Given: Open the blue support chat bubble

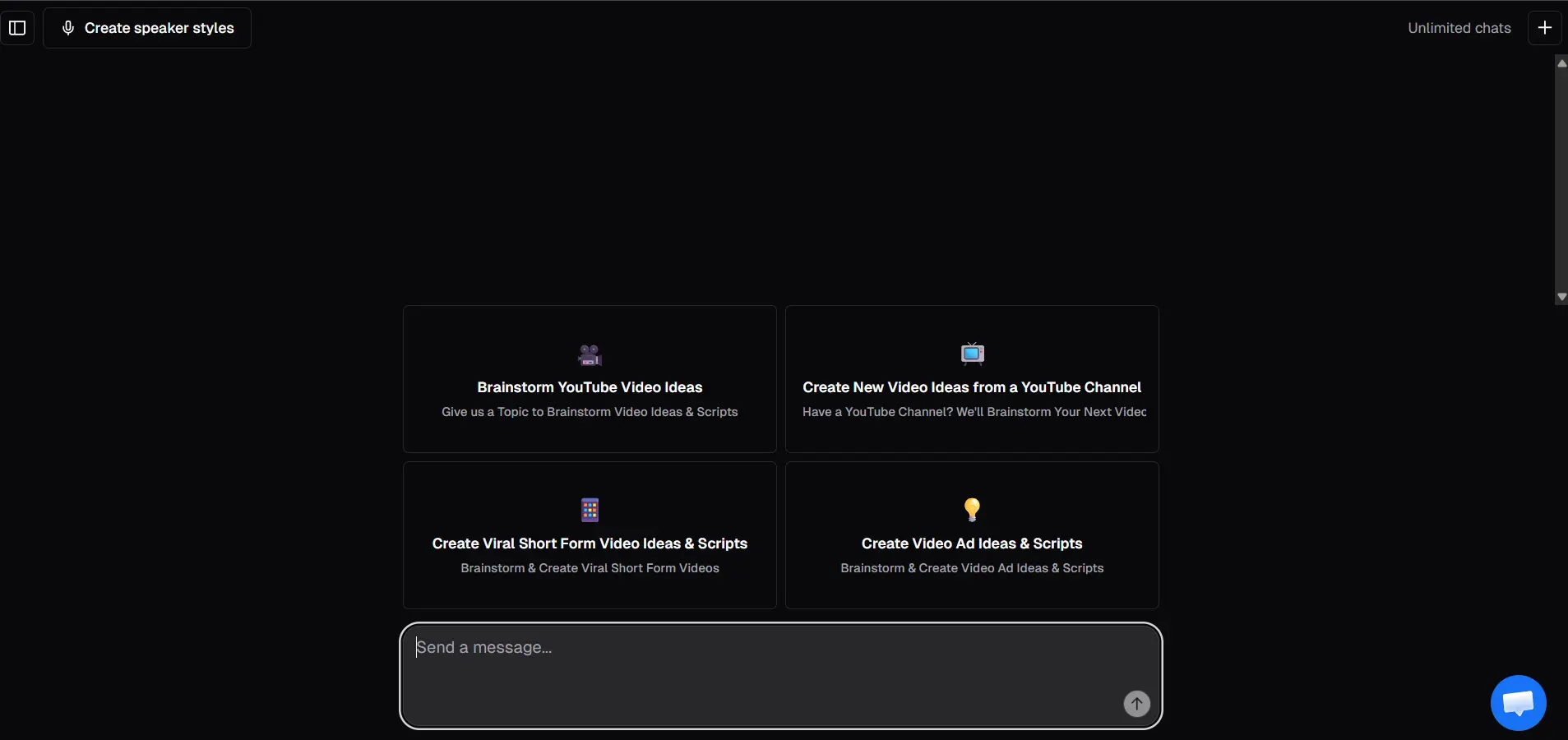Looking at the screenshot, I should tap(1518, 702).
